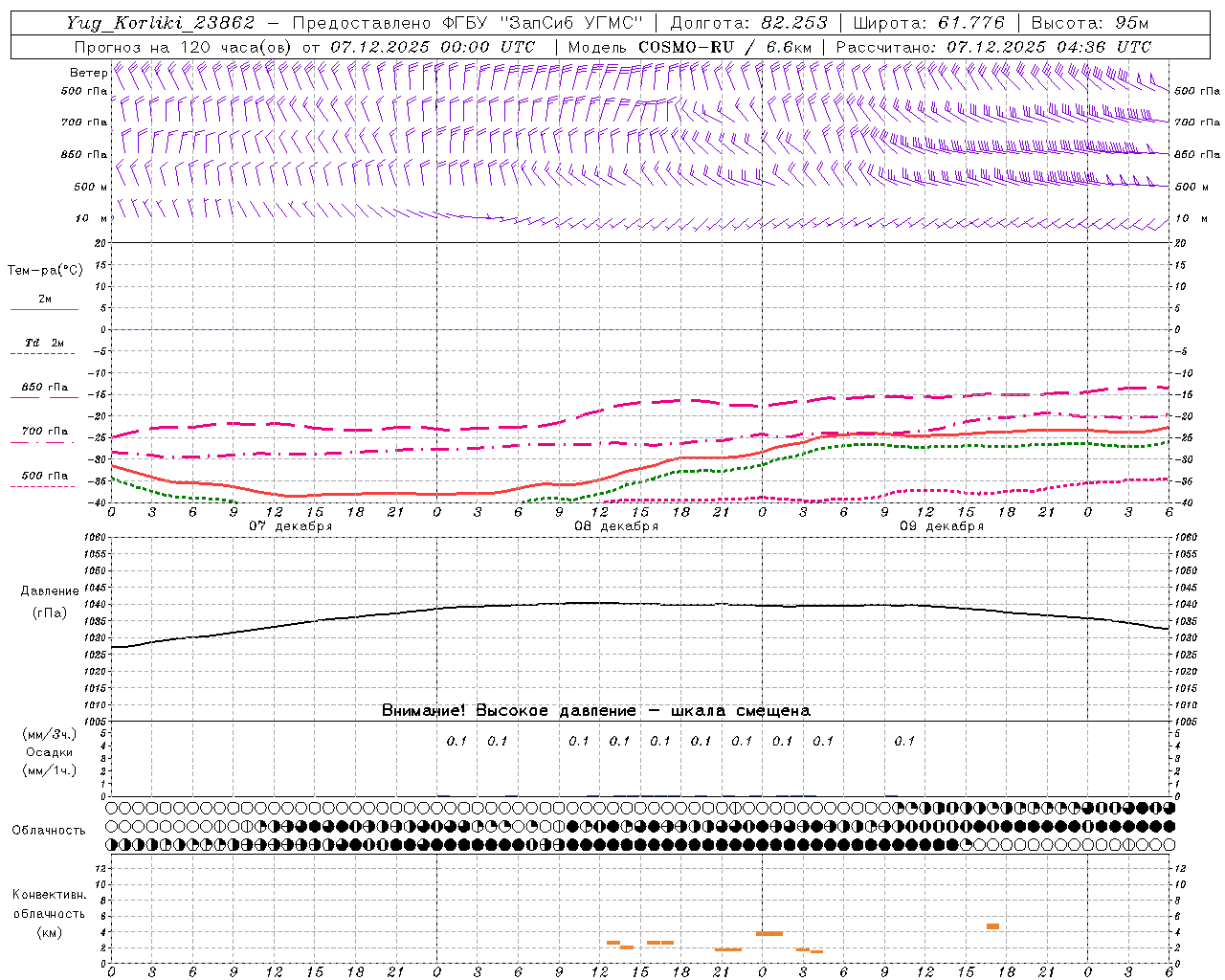Select the Модель COSMO-RU / 6.6км label
The image size is (1225, 980).
[x=690, y=47]
